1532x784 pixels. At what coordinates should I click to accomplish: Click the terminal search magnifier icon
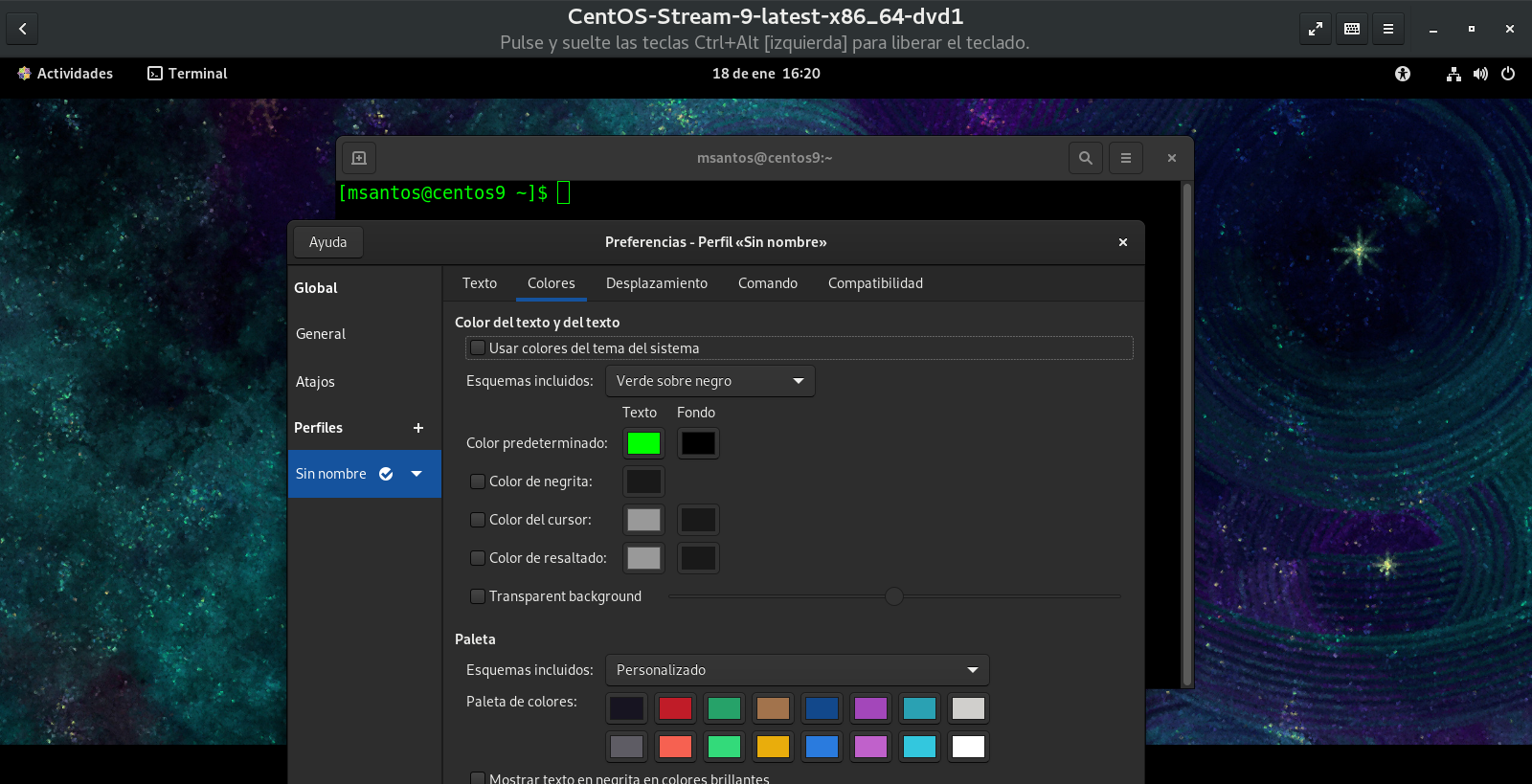tap(1085, 158)
